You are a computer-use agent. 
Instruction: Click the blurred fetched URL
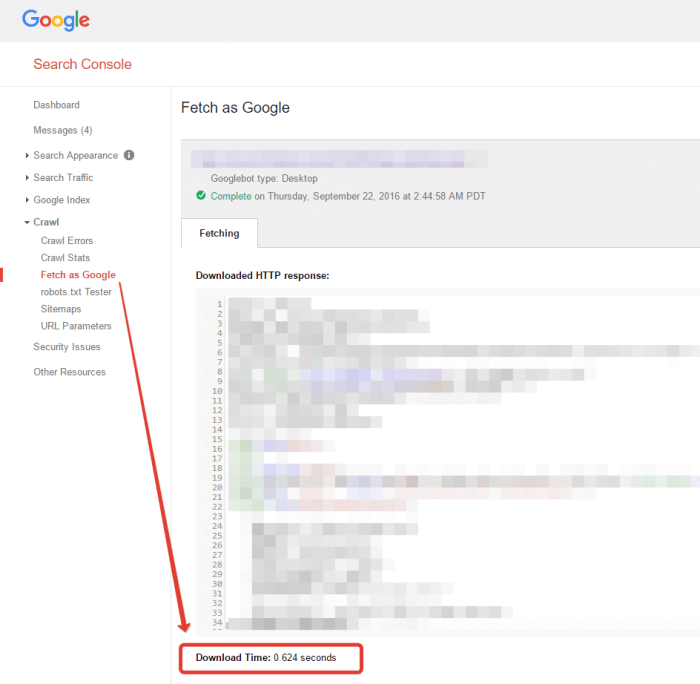(339, 159)
